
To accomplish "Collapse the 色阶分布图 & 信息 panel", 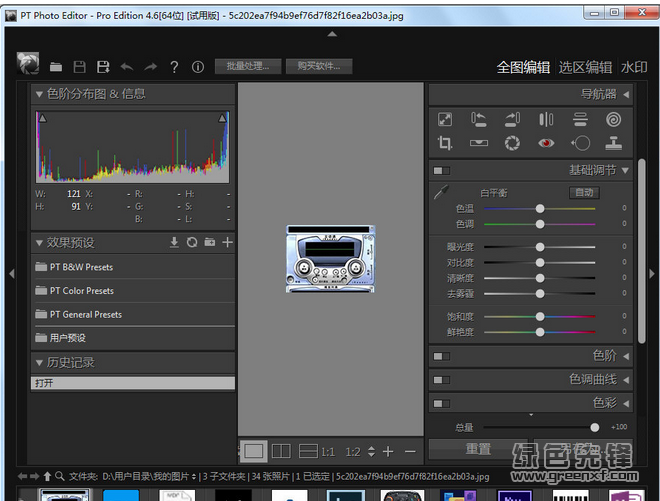I will 40,94.
